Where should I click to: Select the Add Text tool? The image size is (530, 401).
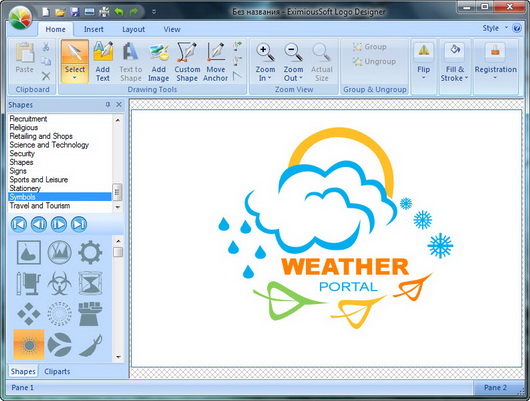pyautogui.click(x=103, y=62)
